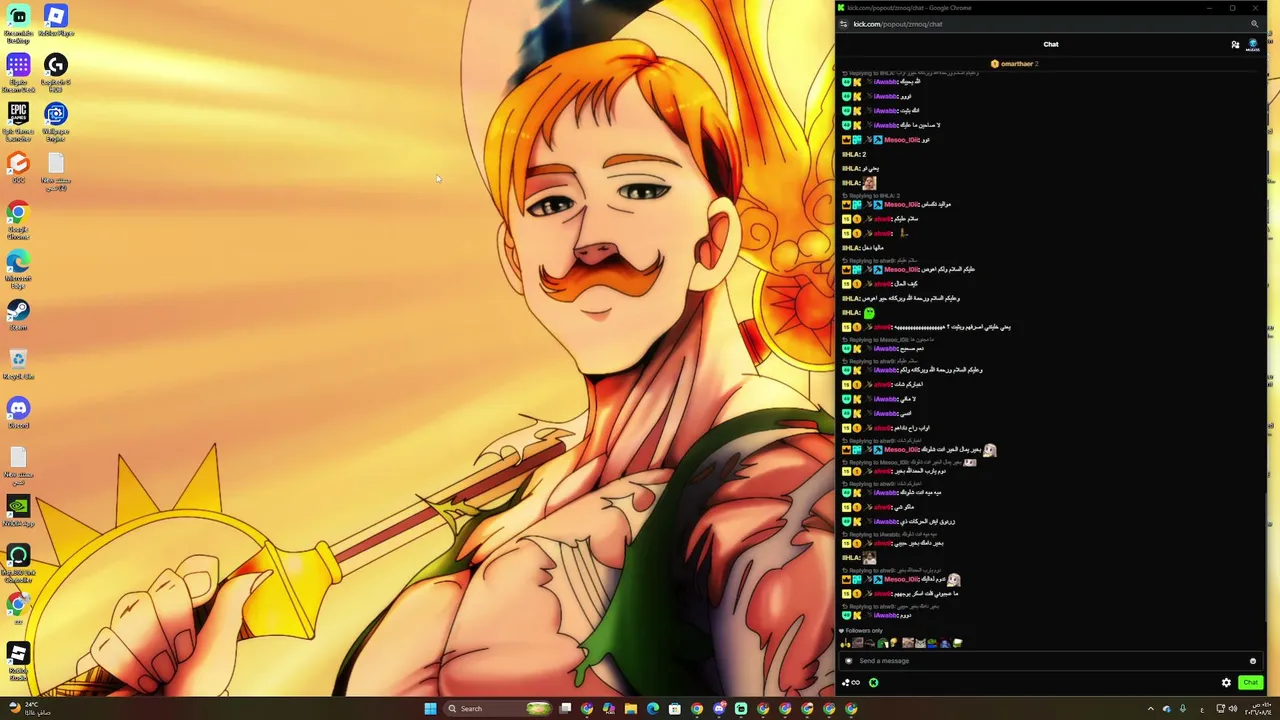This screenshot has width=1280, height=720.
Task: Show hidden system tray icons
Action: click(x=1150, y=709)
